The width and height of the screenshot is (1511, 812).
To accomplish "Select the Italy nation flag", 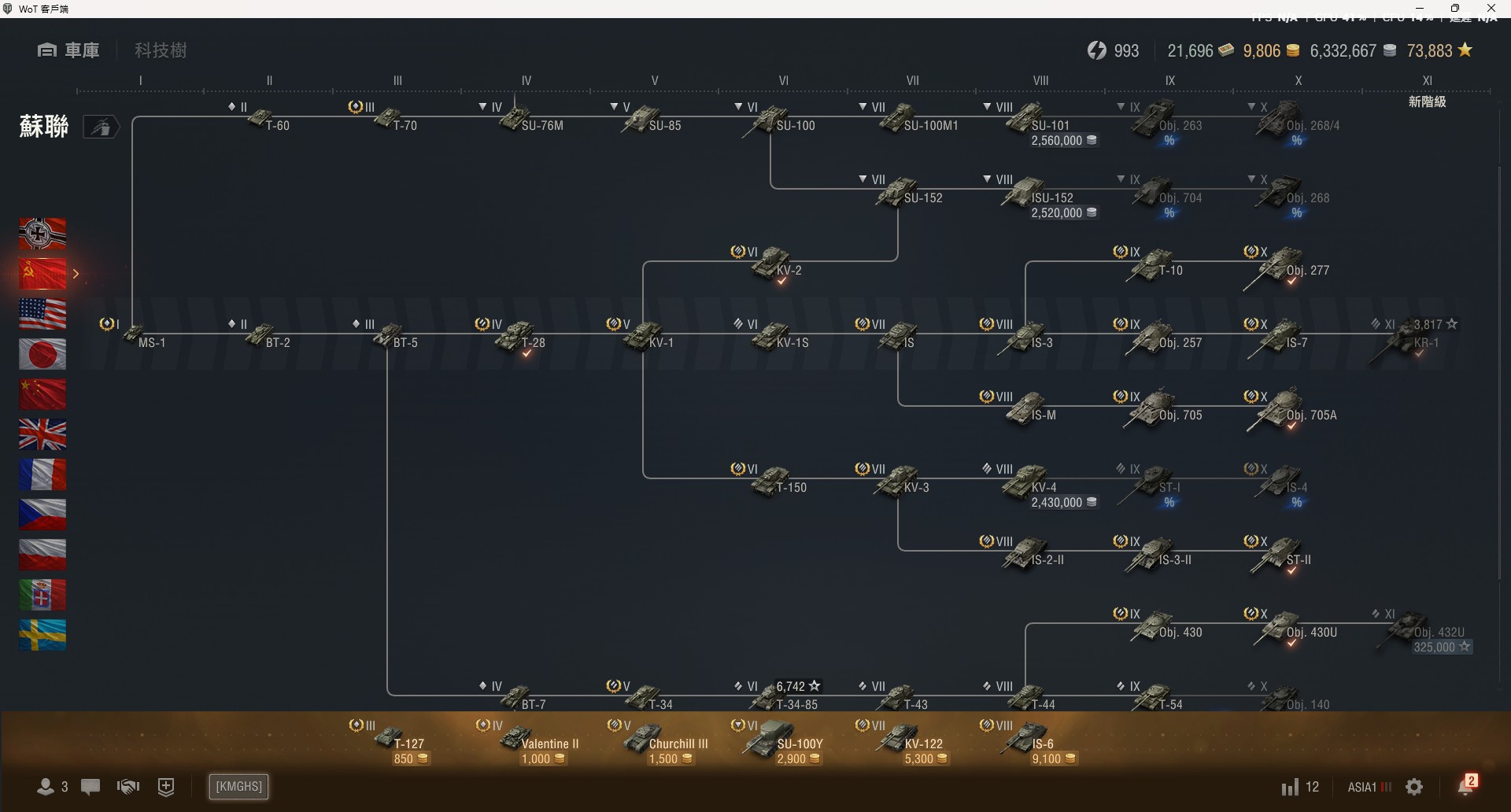I will (42, 595).
